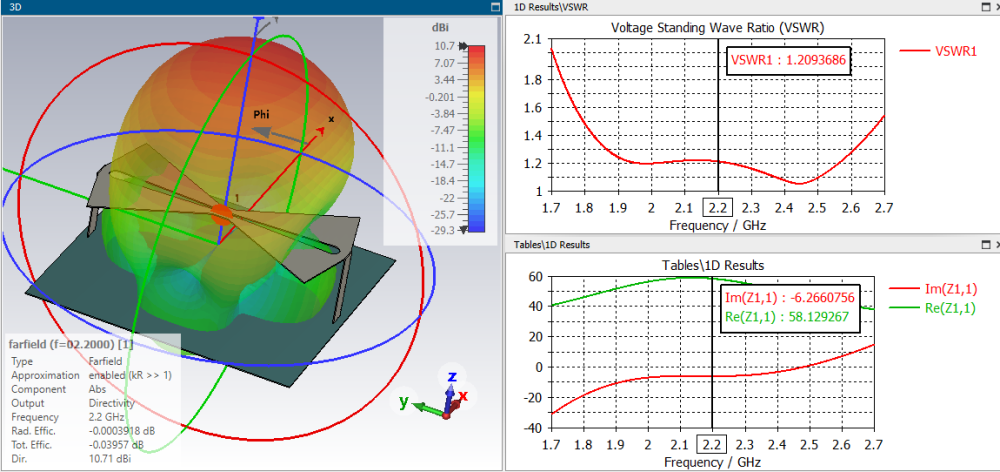Select the Re(Z1,1) legend entry

pyautogui.click(x=933, y=308)
